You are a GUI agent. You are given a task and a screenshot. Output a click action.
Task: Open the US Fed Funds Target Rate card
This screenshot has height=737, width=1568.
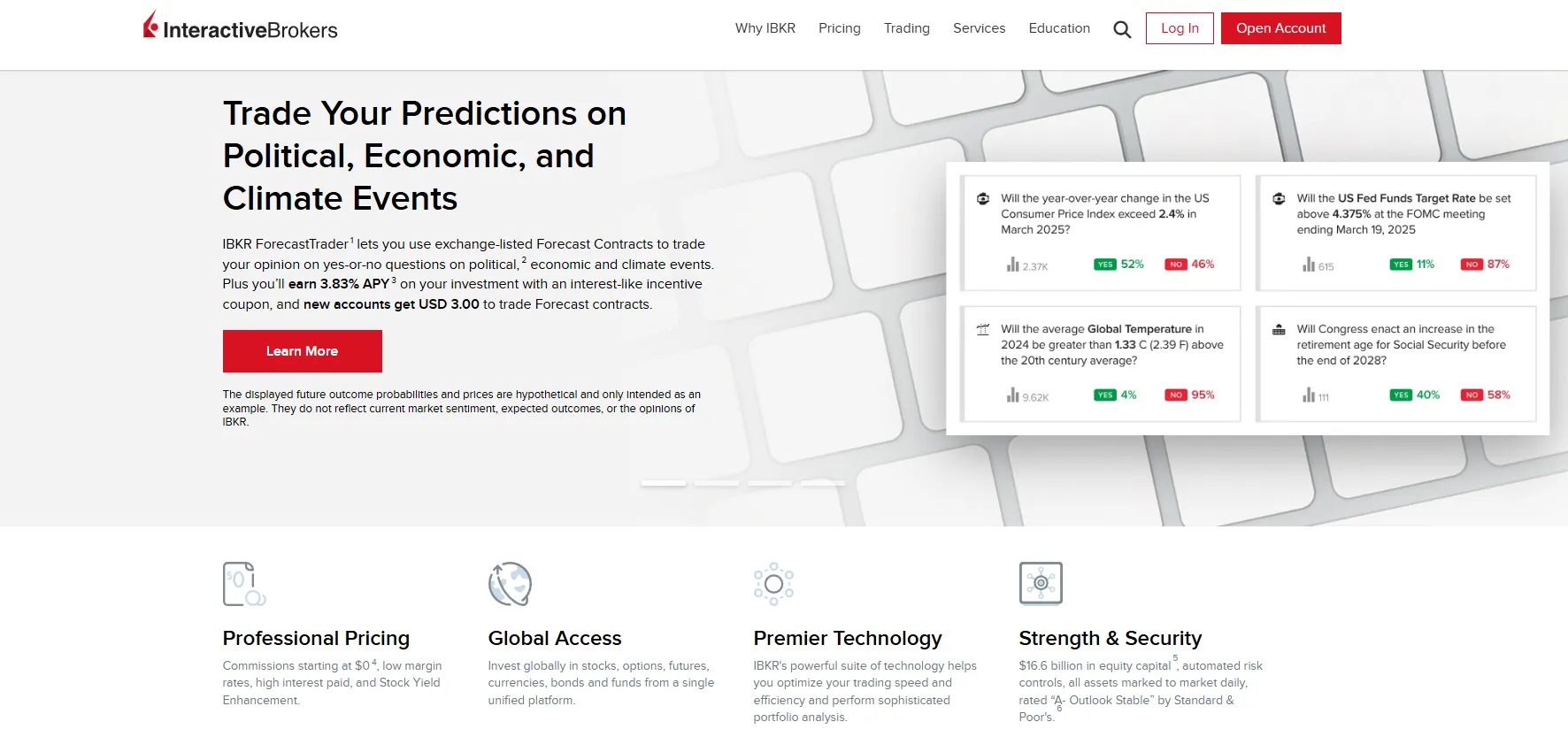tap(1396, 234)
